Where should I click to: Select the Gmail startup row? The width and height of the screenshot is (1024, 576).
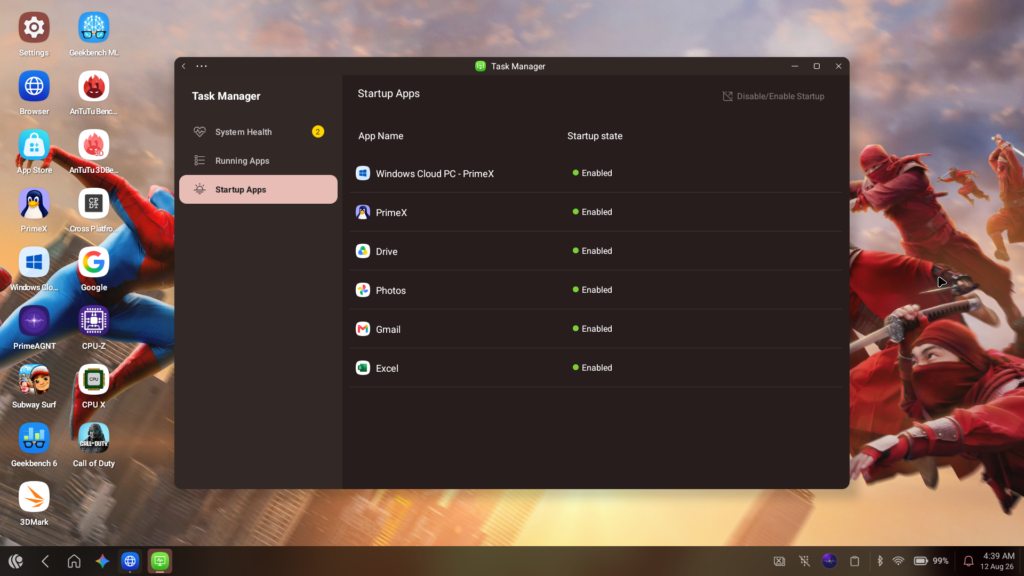596,329
